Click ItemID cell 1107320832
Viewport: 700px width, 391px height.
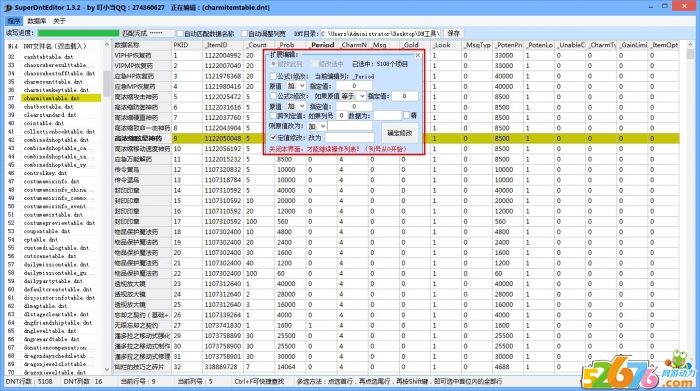point(223,170)
